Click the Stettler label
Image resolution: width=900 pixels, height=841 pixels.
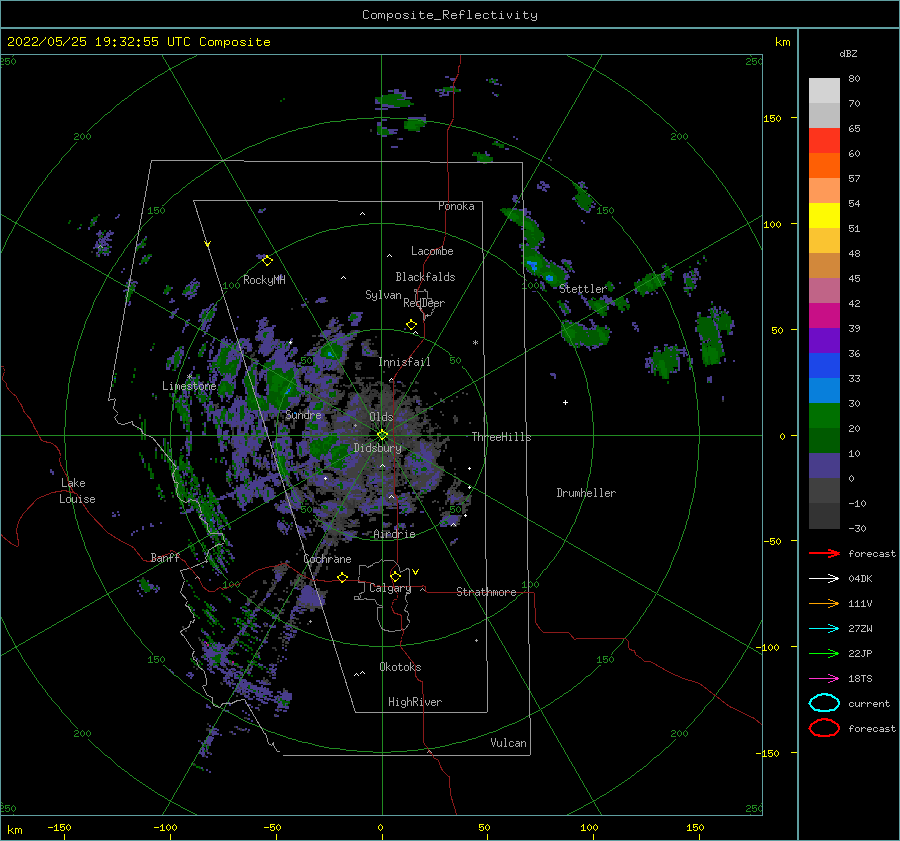[583, 289]
